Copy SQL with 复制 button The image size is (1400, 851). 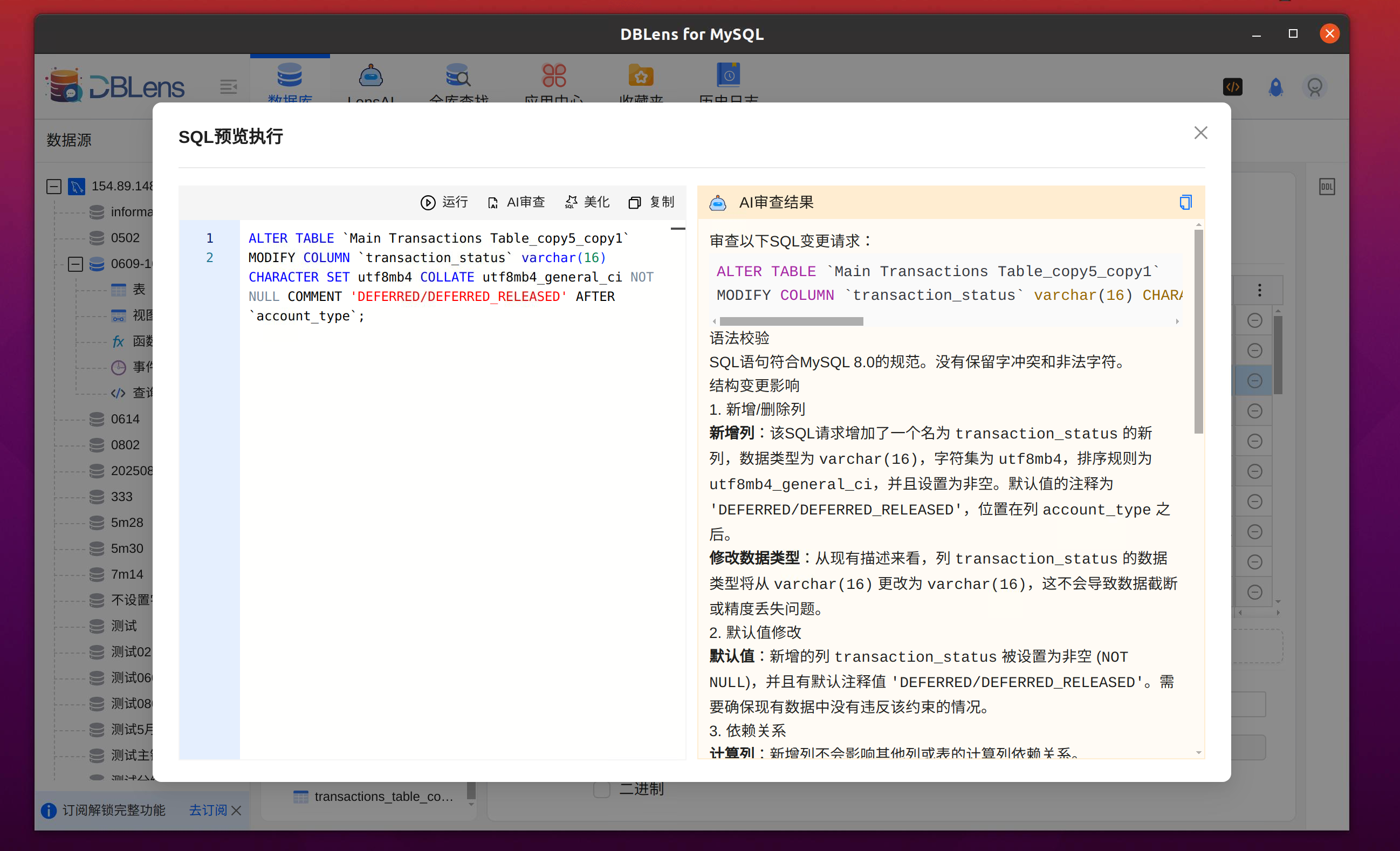tap(651, 202)
